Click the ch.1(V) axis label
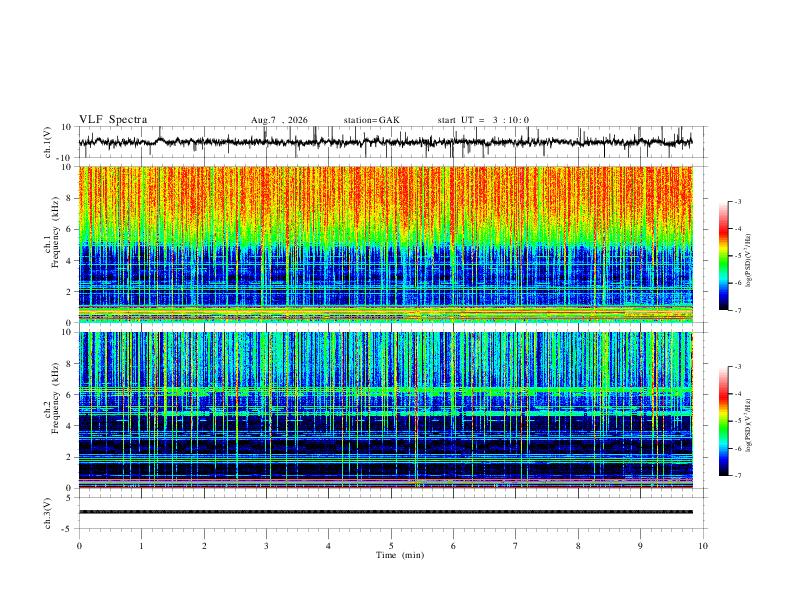 [48, 142]
